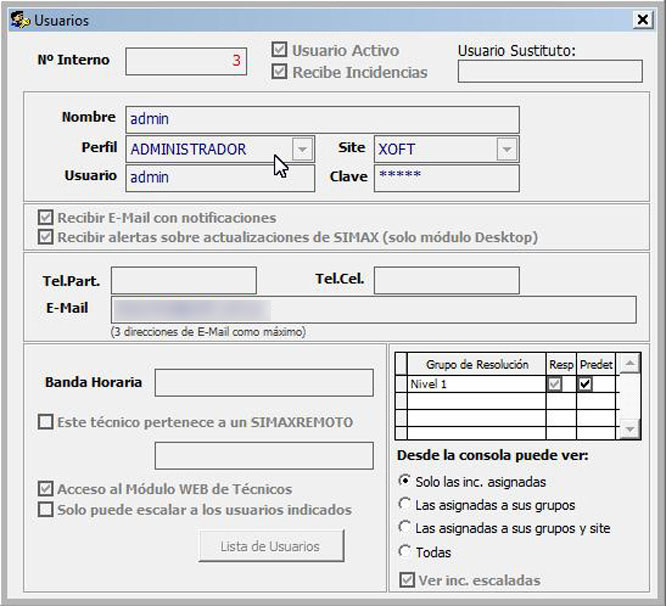Click the Banda Horaria input field
Viewport: 666px width, 606px height.
point(263,382)
